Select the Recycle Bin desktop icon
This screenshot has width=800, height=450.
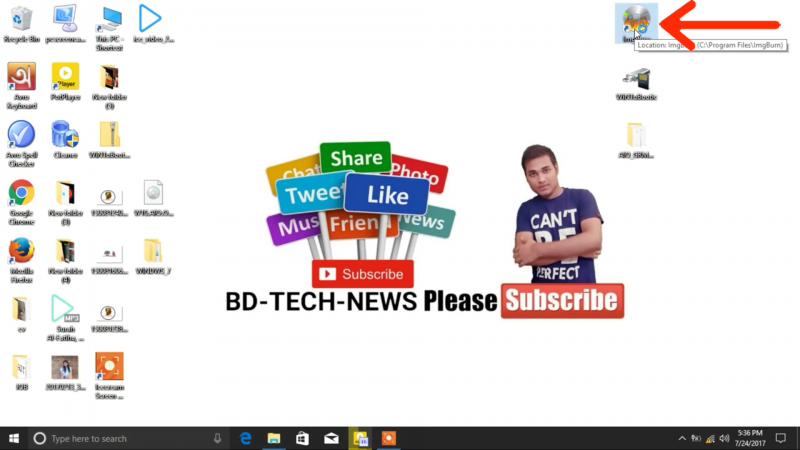(x=21, y=24)
